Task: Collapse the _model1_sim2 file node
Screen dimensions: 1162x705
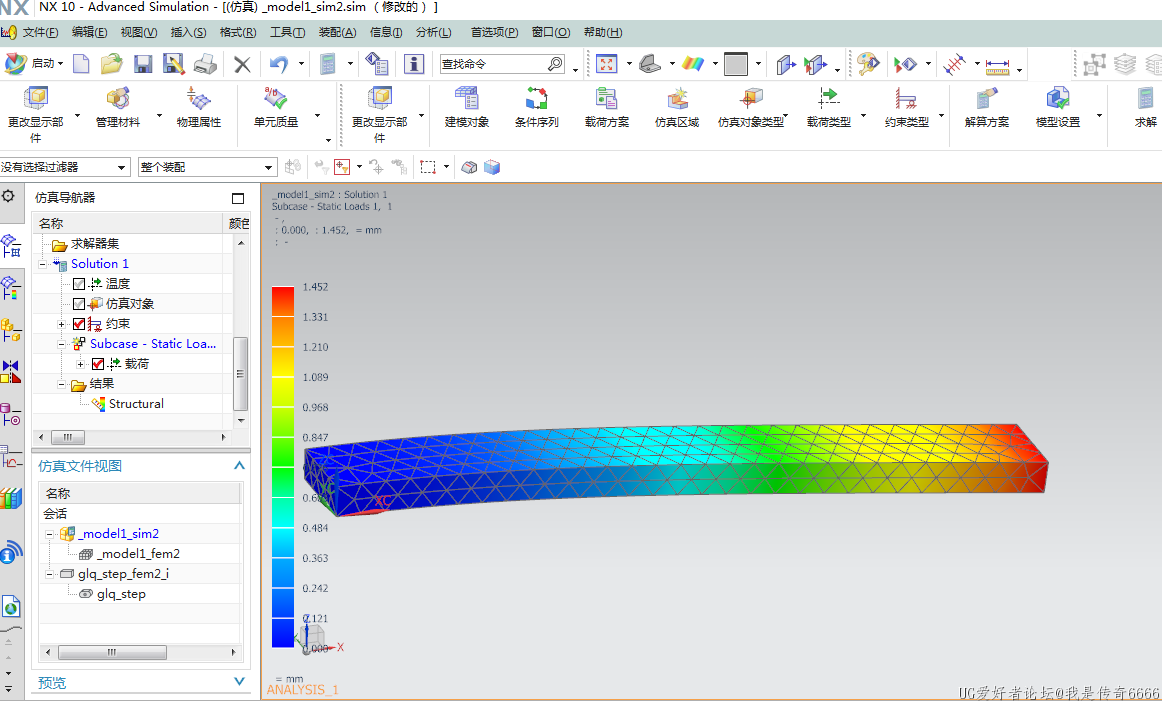Action: 50,534
